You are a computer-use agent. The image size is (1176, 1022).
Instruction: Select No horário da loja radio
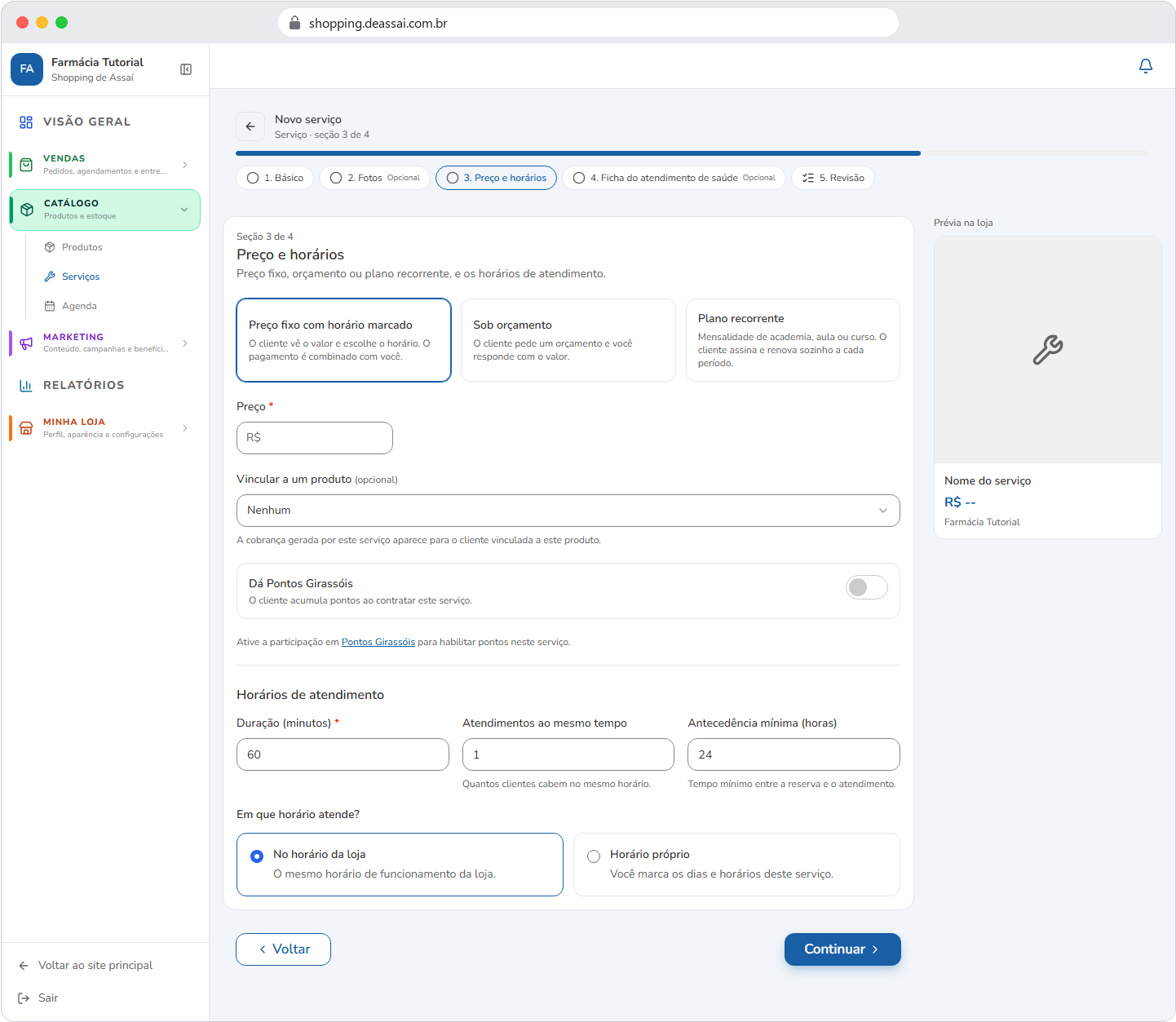(257, 856)
